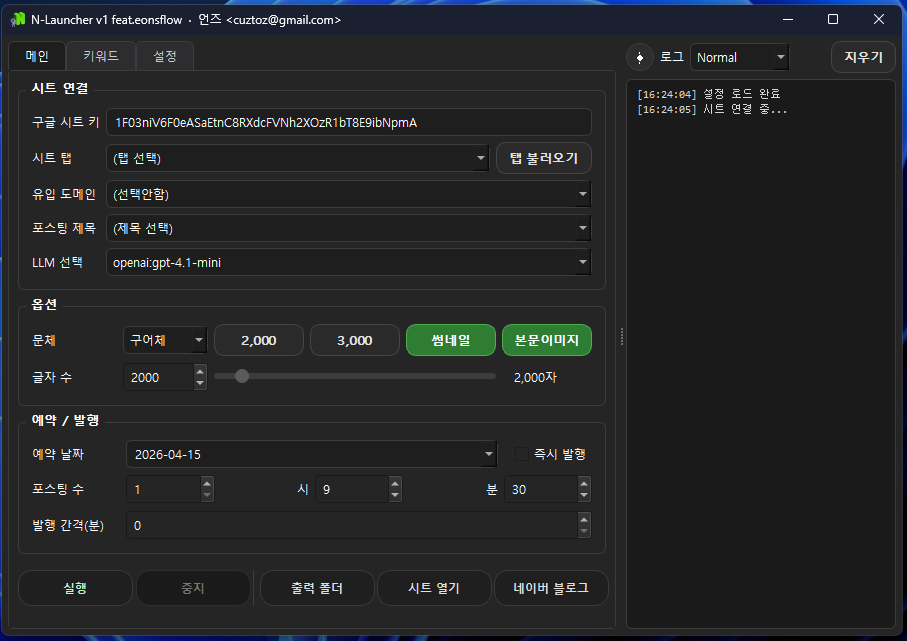Click the 구글 시트 키 input field
Viewport: 907px width, 641px height.
click(349, 123)
